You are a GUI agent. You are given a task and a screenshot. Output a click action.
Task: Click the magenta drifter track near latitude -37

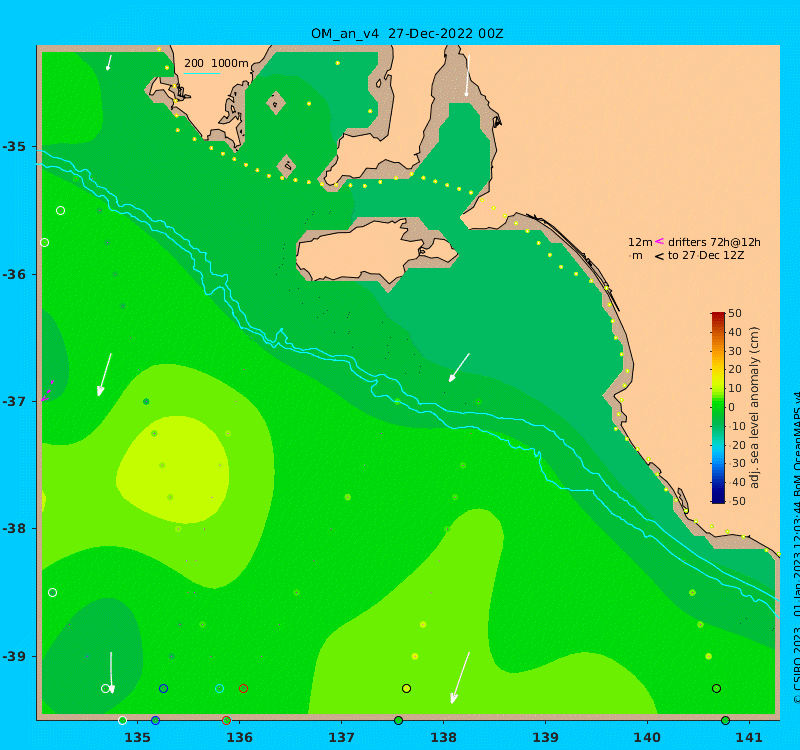coord(47,390)
